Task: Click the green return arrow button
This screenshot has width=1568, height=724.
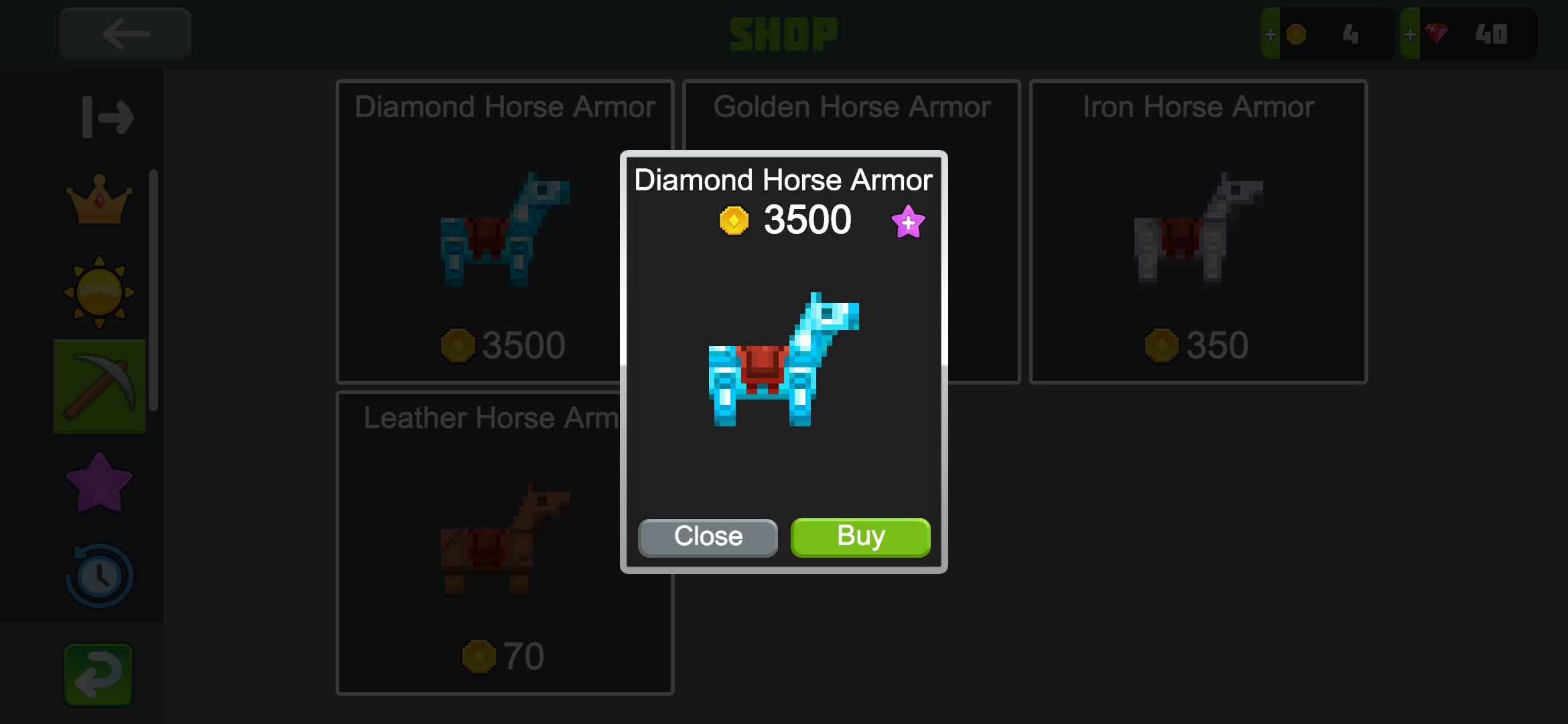Action: [x=99, y=675]
